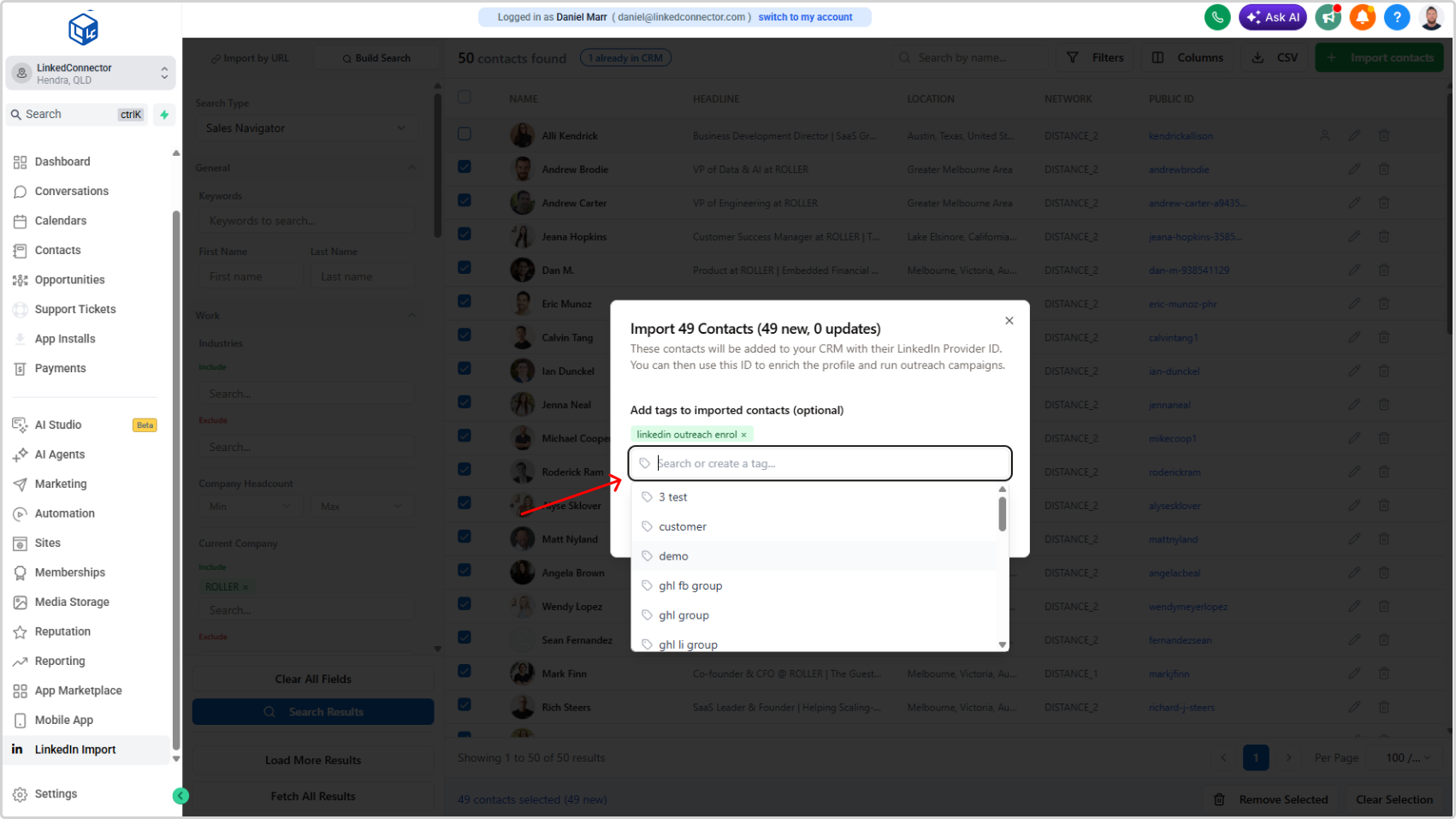
Task: Click the edit pencil for Alli Kendrick
Action: (1354, 135)
